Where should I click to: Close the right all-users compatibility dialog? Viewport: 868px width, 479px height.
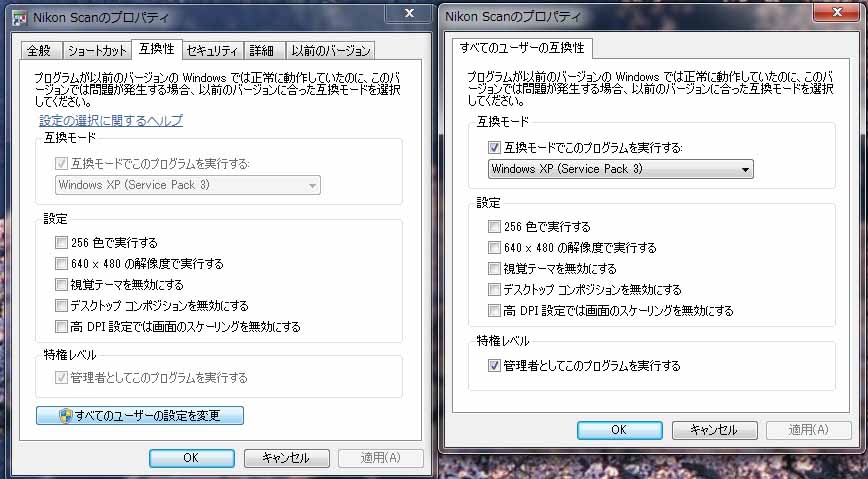(836, 13)
